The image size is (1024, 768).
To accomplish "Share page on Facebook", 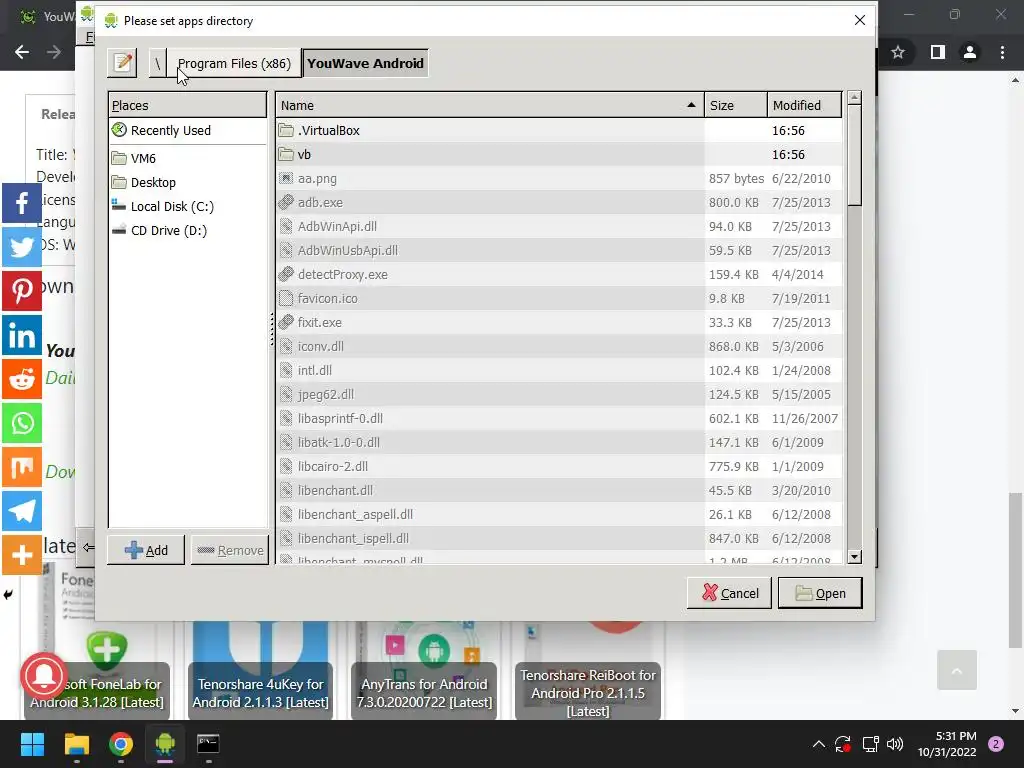I will [22, 203].
